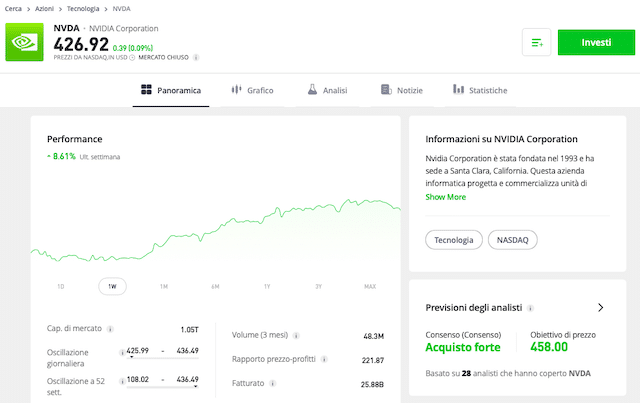Click the Acquisto forte consensus text

pyautogui.click(x=463, y=347)
